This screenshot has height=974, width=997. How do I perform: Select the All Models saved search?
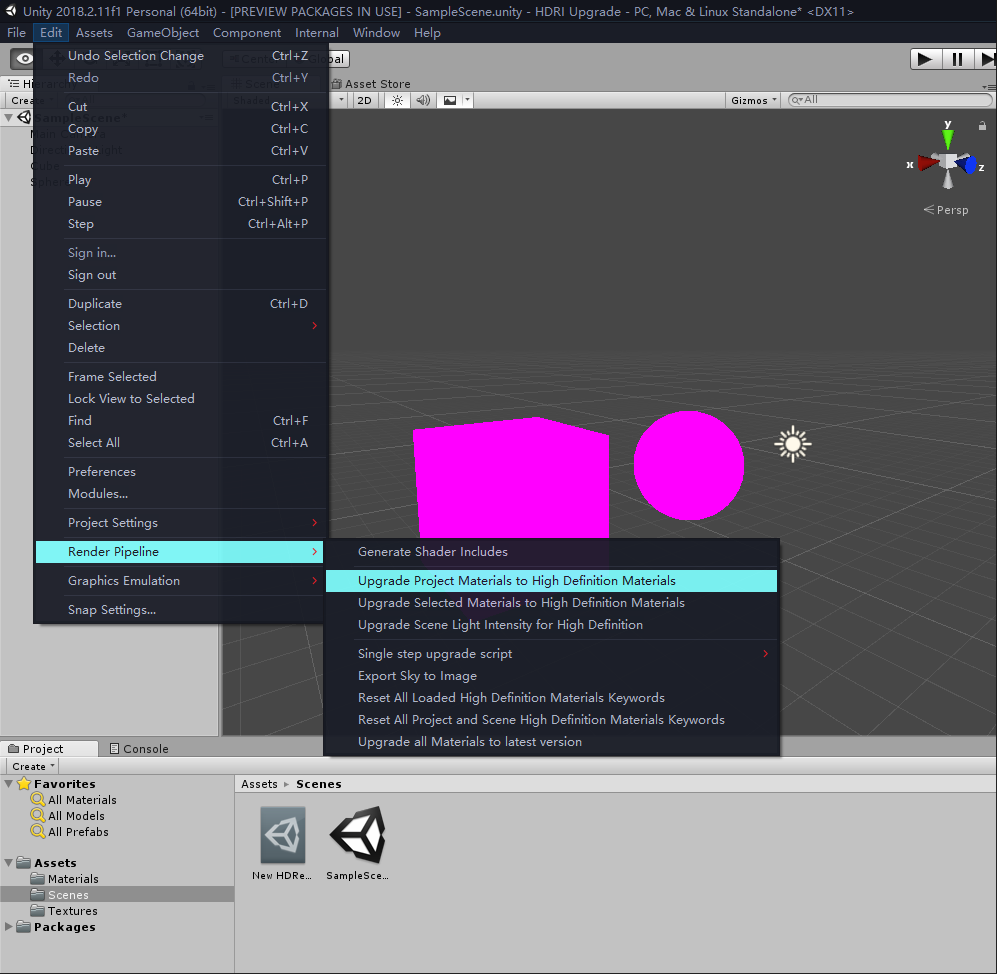68,816
